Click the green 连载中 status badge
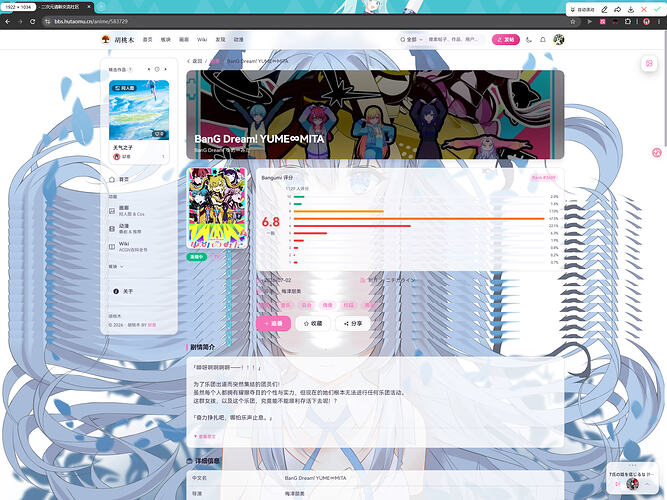The image size is (667, 500). coord(197,257)
